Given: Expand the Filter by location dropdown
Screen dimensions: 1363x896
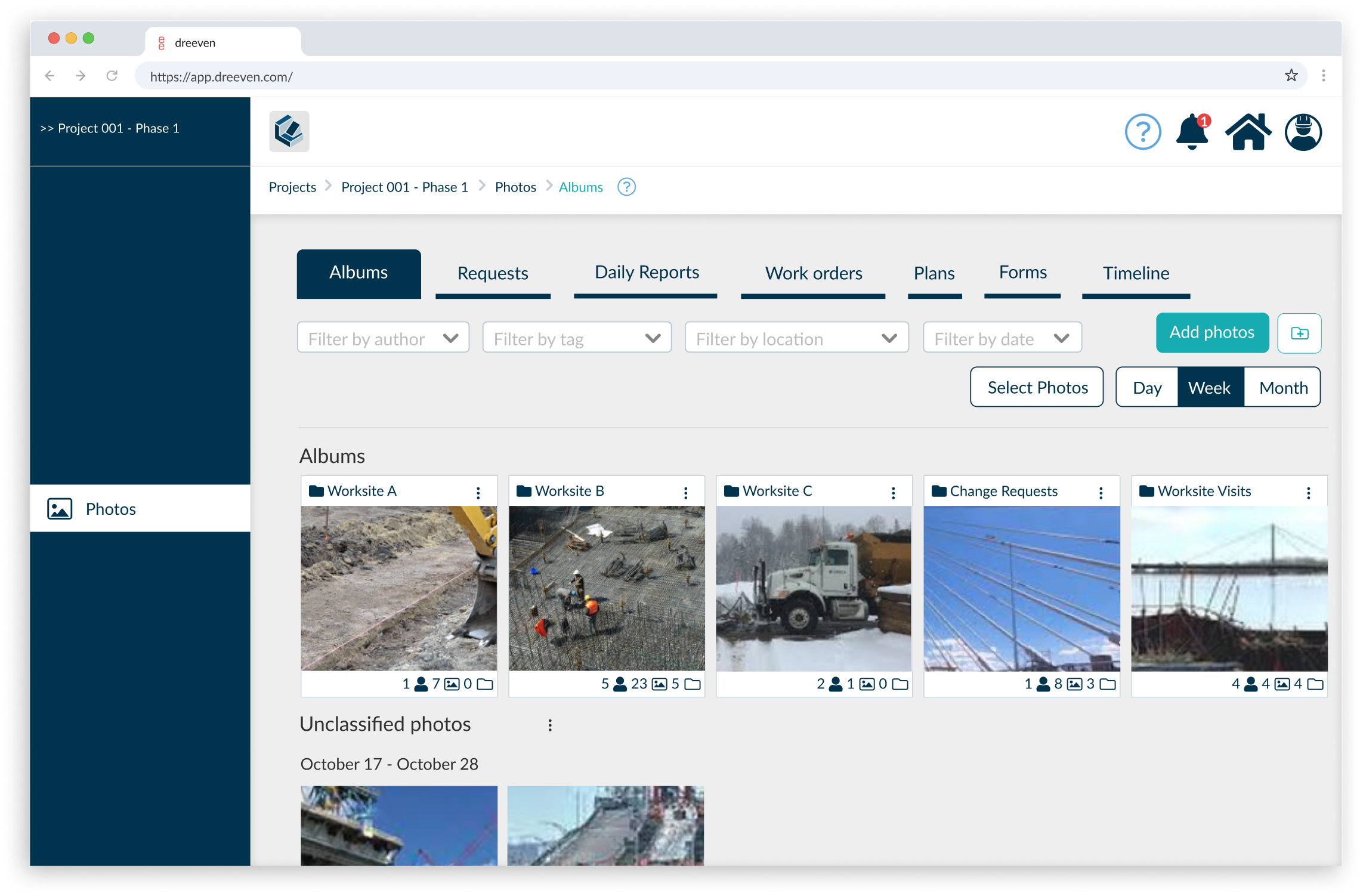Looking at the screenshot, I should pyautogui.click(x=796, y=338).
